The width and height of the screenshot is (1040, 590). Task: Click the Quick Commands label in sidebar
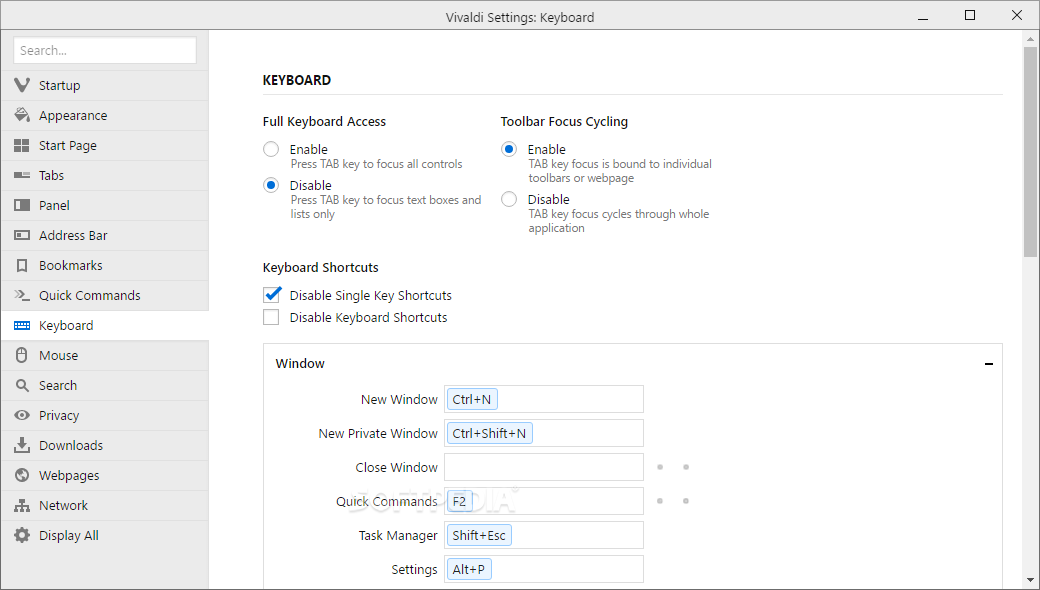90,295
